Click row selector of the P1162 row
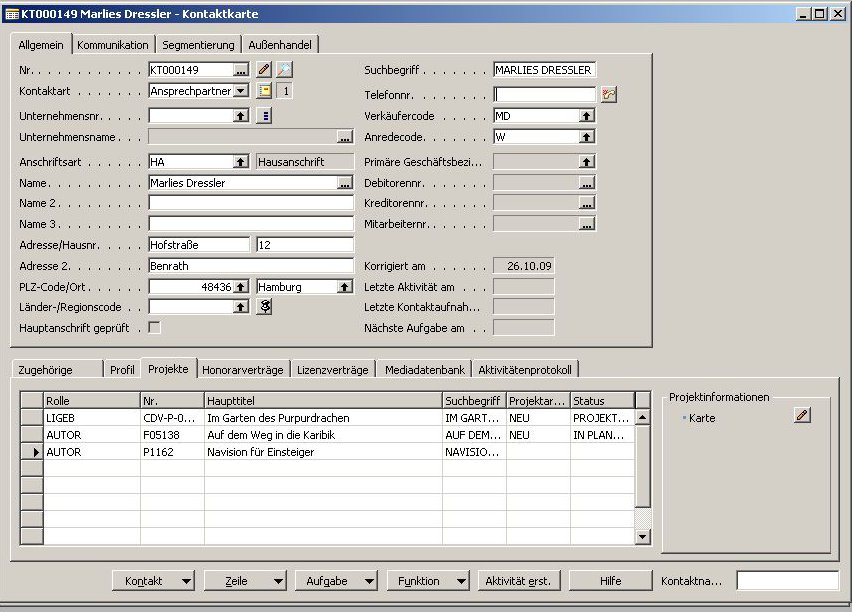The height and width of the screenshot is (612, 852). point(32,452)
